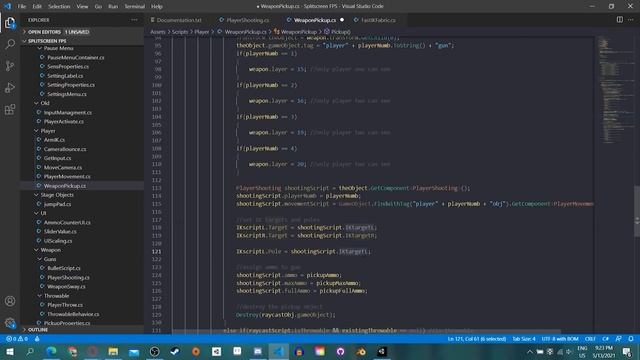This screenshot has height=360, width=640.
Task: Click the Explorer more actions ellipsis
Action: click(x=134, y=20)
